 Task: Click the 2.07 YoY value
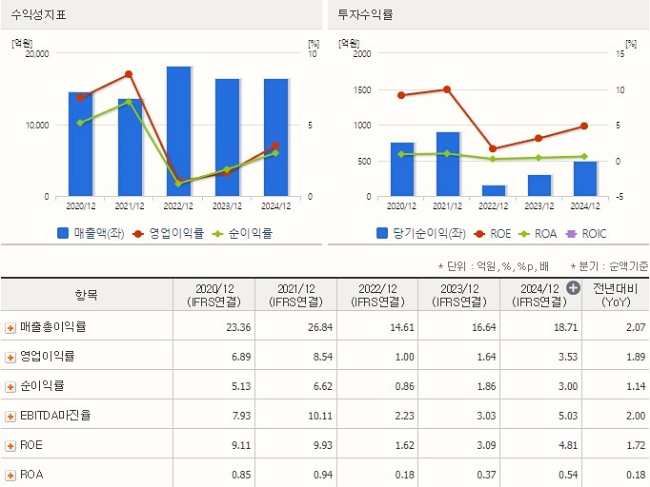(x=636, y=327)
